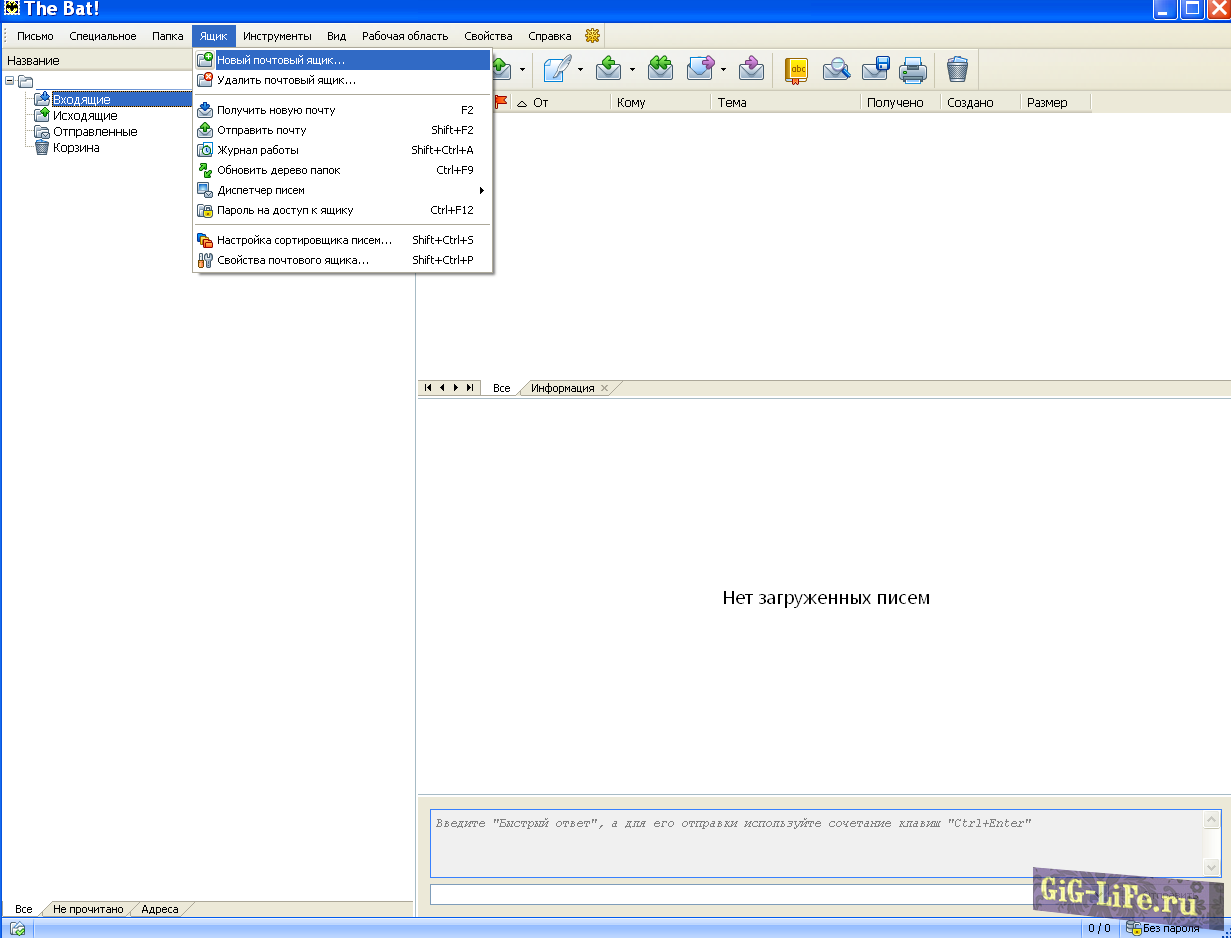Print the message with printer icon

pos(912,69)
